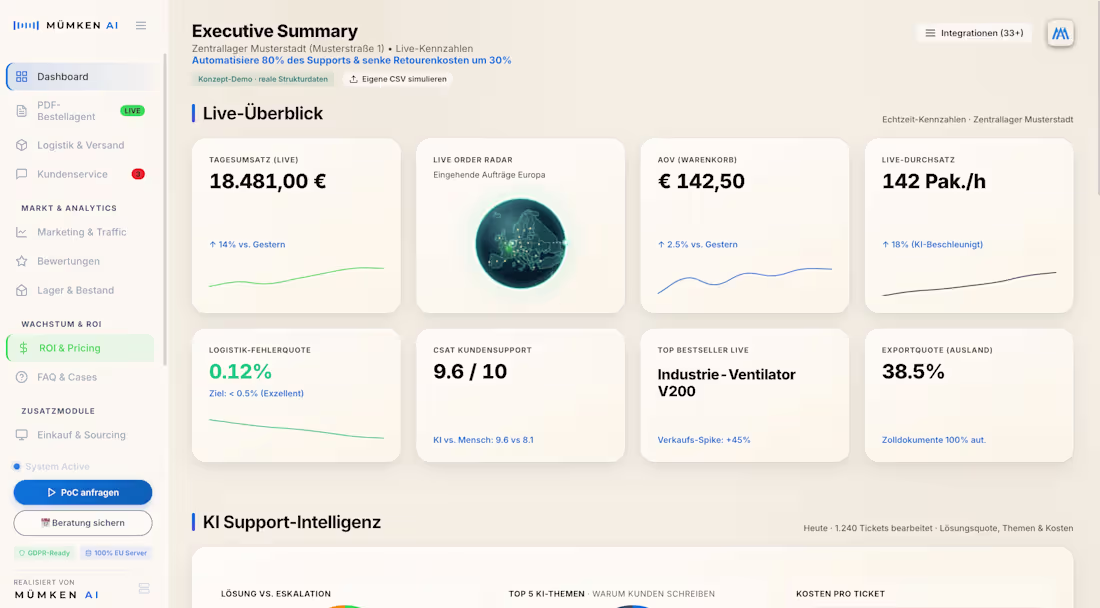
Task: Click the Logistik & Versand box icon
Action: pyautogui.click(x=22, y=145)
